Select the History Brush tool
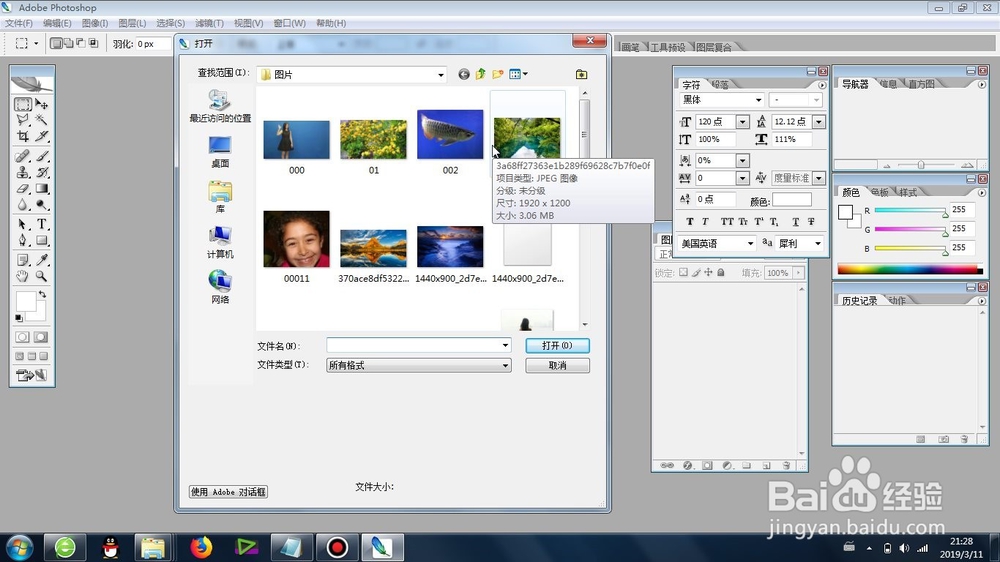The height and width of the screenshot is (562, 1000). (x=42, y=172)
